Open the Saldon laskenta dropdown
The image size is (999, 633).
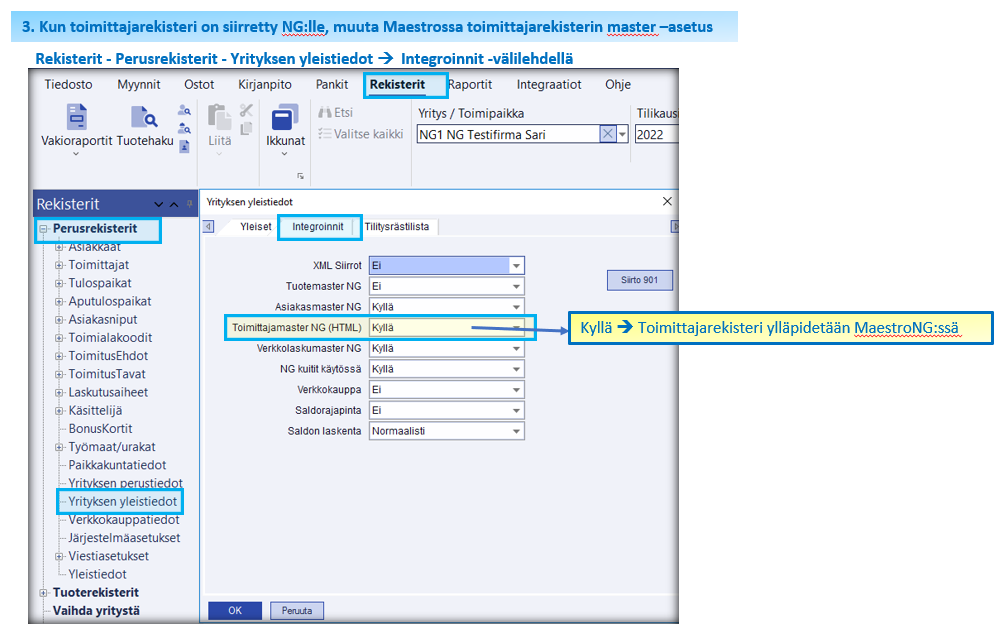coord(516,431)
